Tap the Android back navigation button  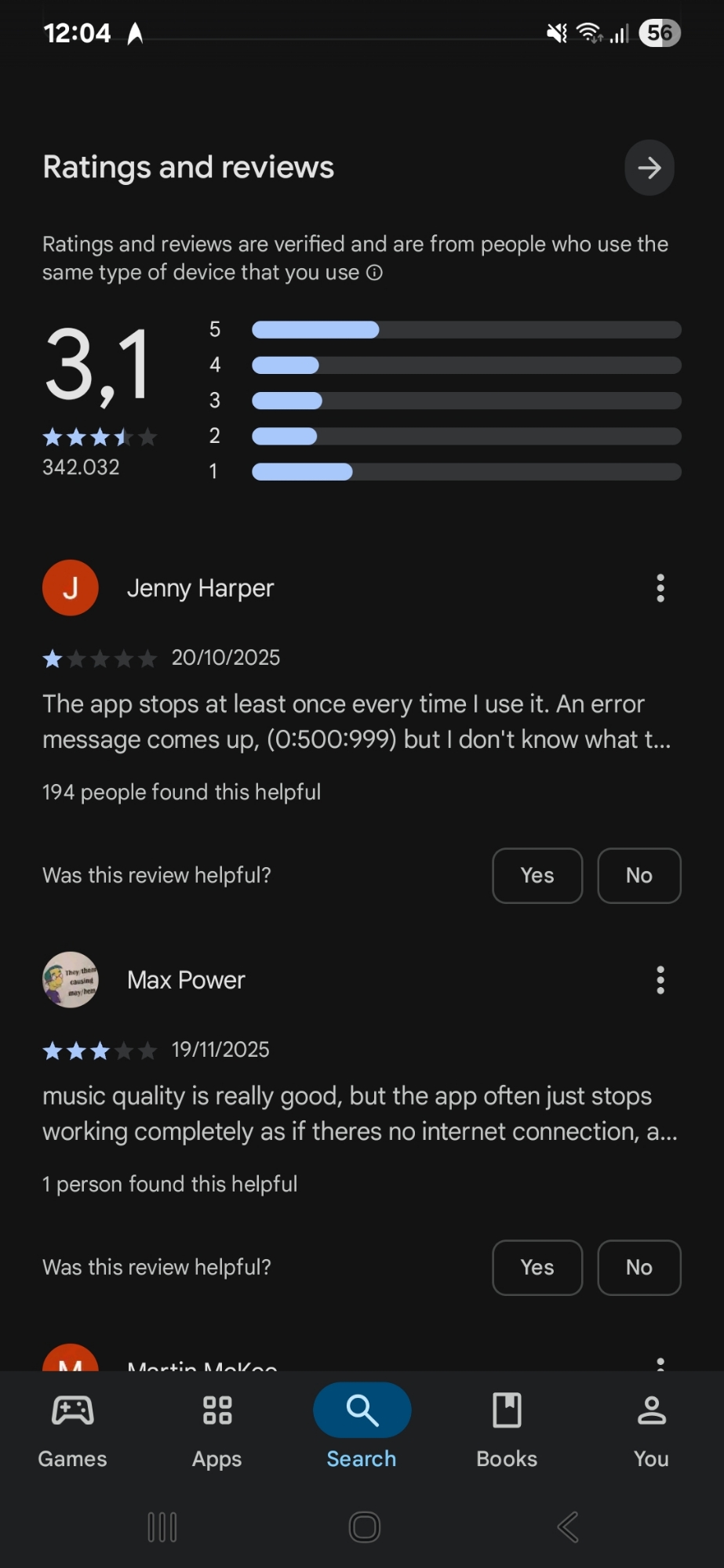[568, 1527]
